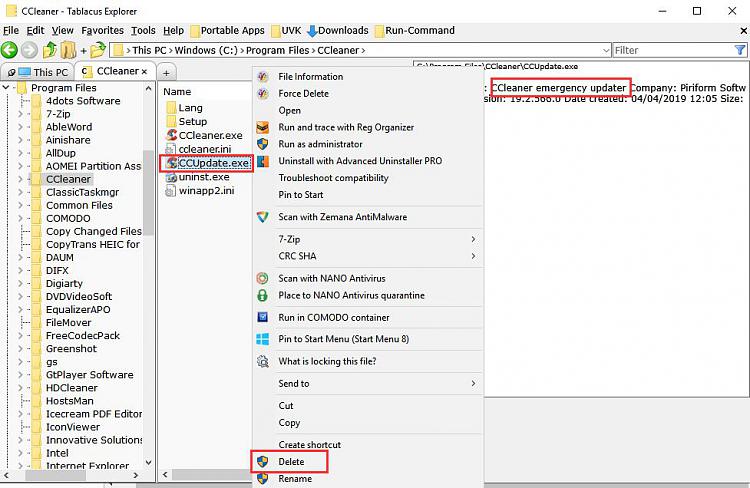Click the File Information menu icon
Viewport: 750px width, 488px height.
pos(263,77)
